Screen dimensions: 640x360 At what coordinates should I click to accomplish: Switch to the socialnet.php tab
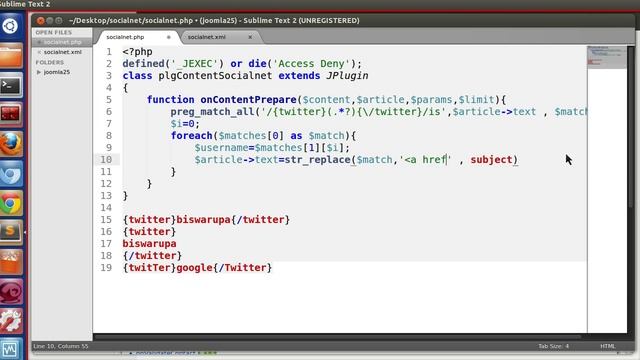tap(125, 37)
